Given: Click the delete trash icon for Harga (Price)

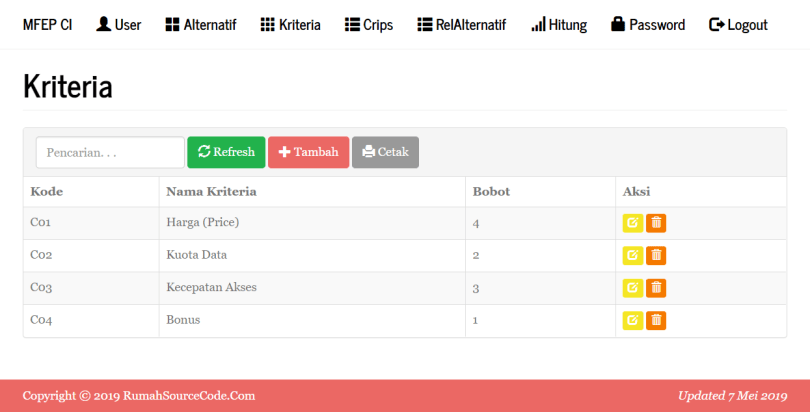Looking at the screenshot, I should 656,223.
